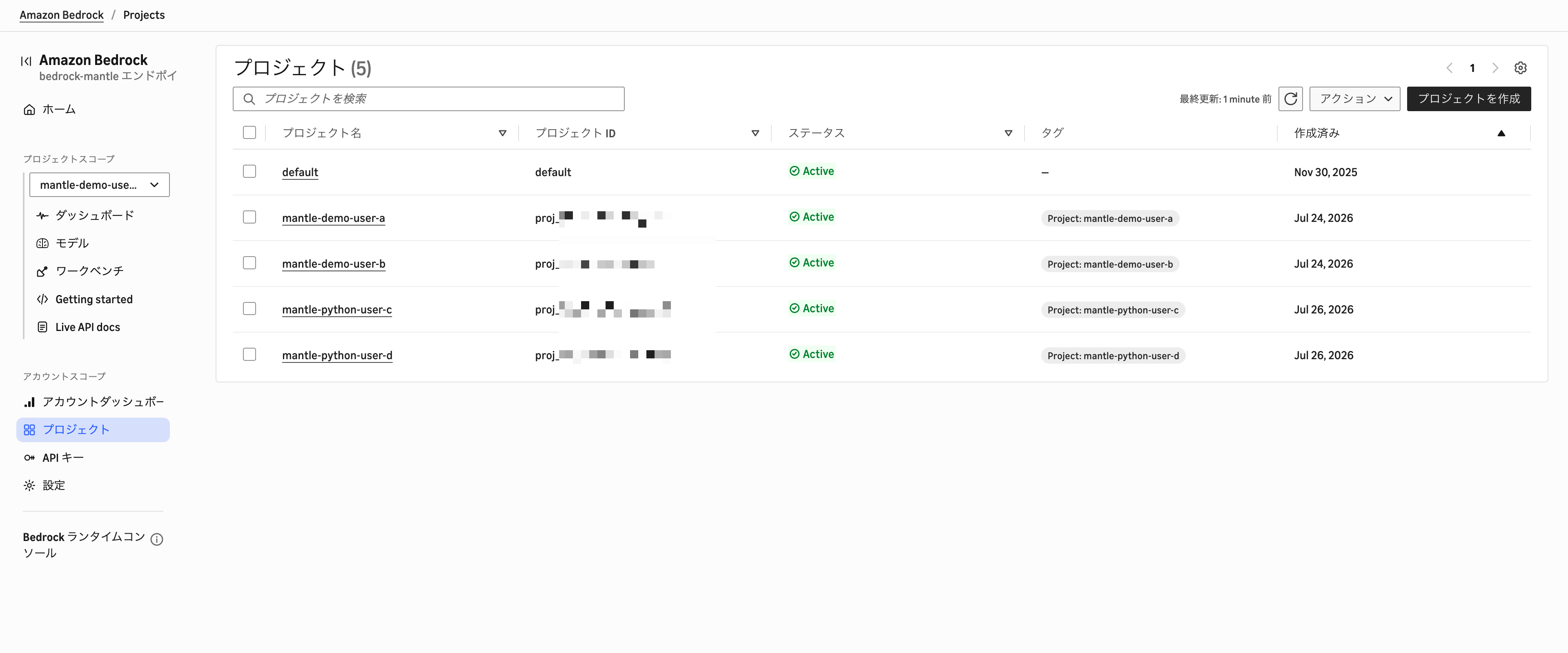Check the mantle-python-user-c row
The image size is (1568, 653).
coord(249,309)
